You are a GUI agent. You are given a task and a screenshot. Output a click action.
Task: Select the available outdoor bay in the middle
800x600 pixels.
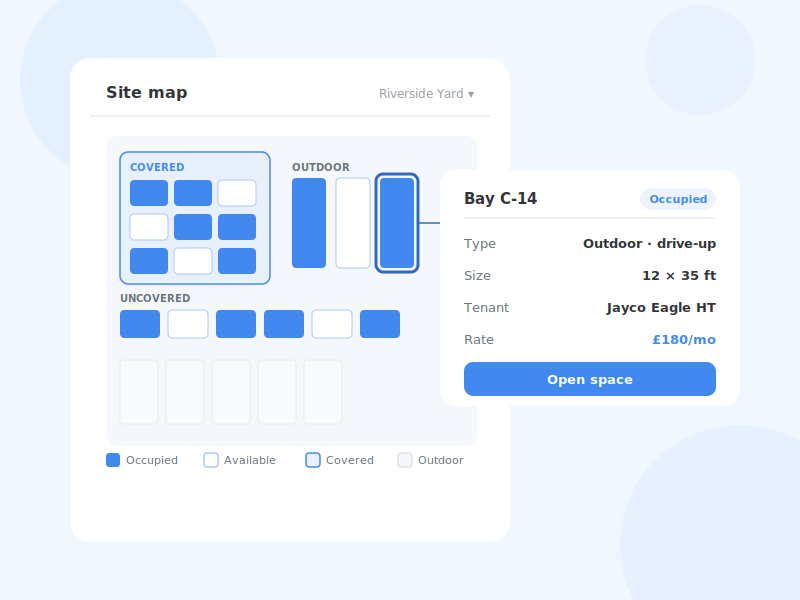353,223
